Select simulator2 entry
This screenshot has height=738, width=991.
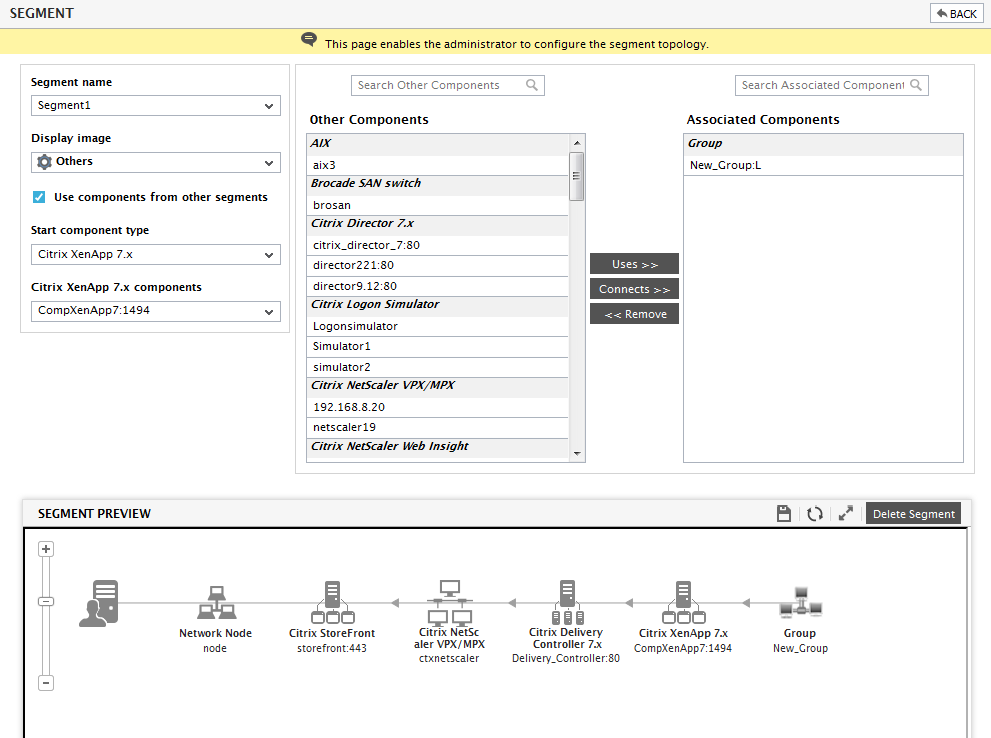[437, 367]
